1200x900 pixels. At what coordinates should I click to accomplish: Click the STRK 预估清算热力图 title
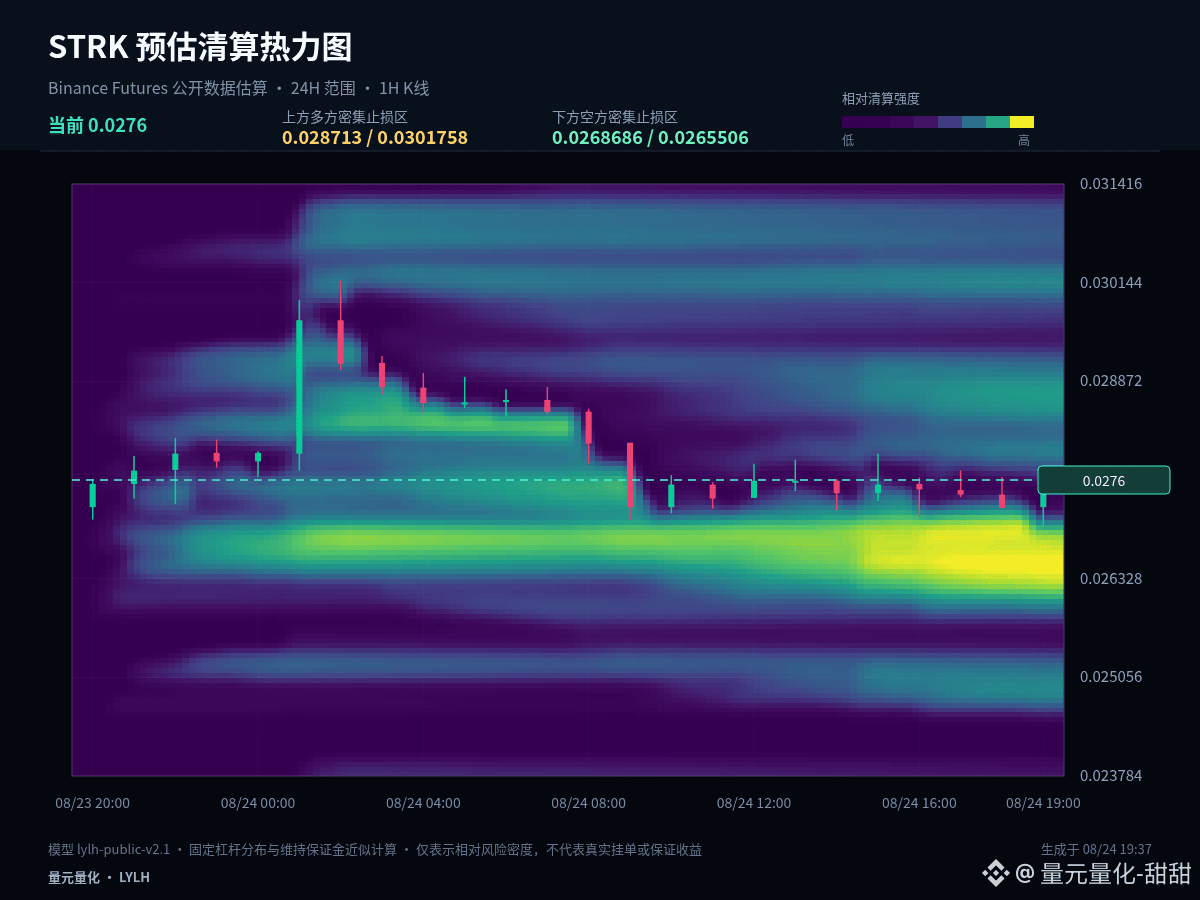[200, 47]
